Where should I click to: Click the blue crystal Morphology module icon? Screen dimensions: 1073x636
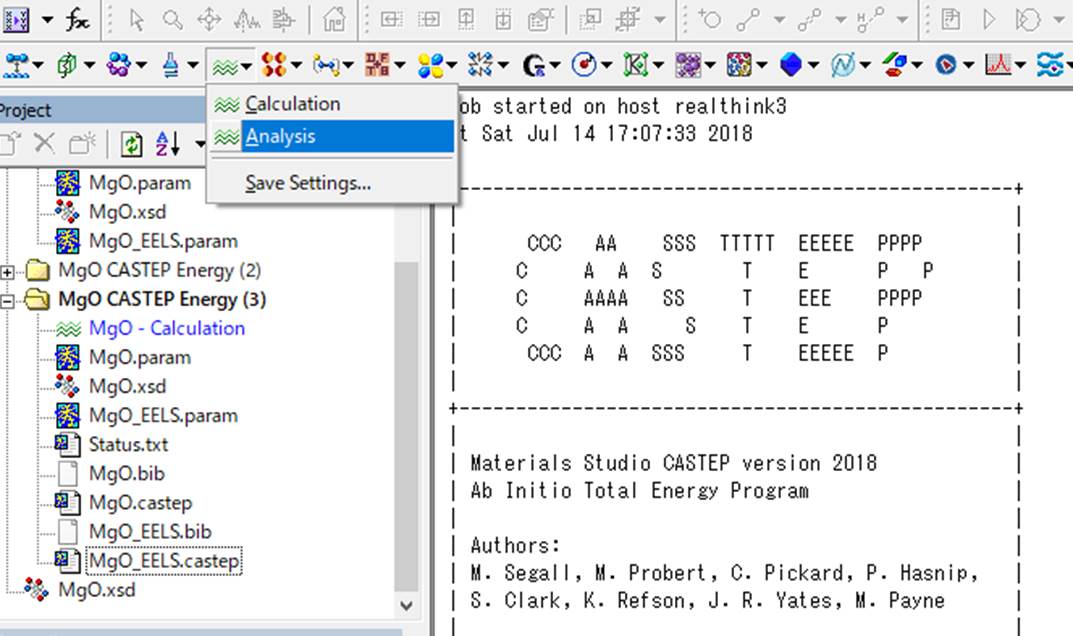(x=790, y=65)
